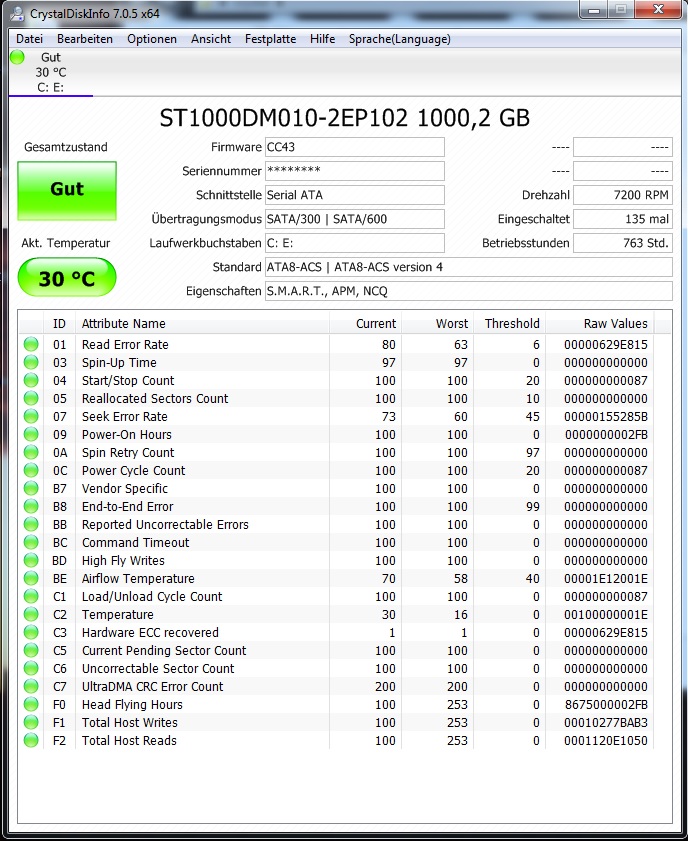Click the ID column header
The image size is (688, 841).
click(x=59, y=323)
